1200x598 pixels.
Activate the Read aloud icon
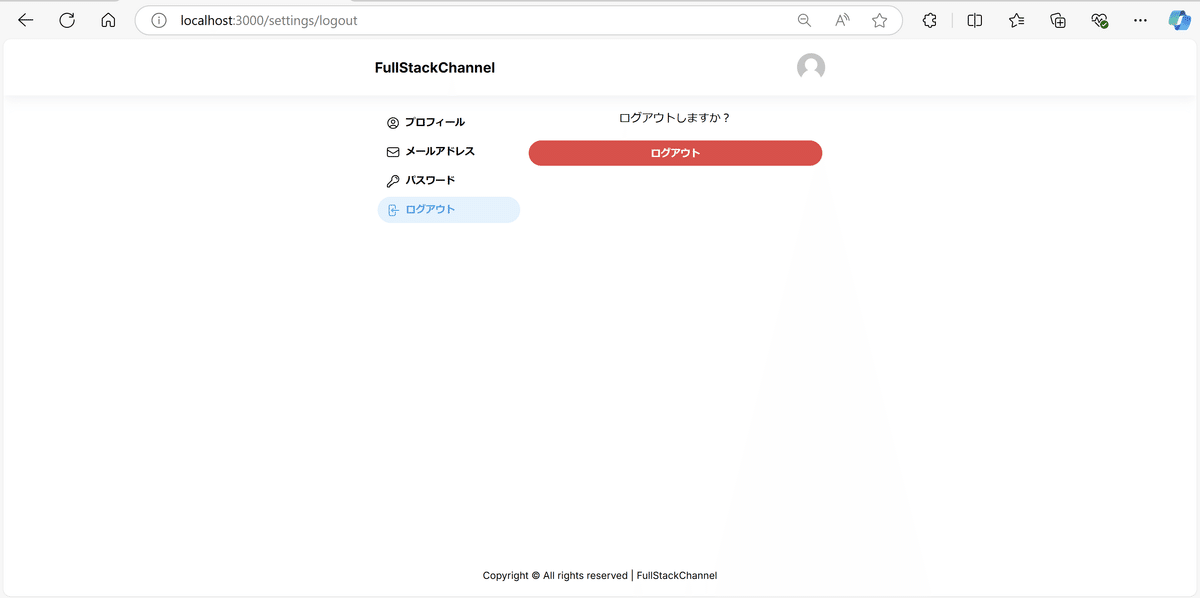pyautogui.click(x=842, y=20)
